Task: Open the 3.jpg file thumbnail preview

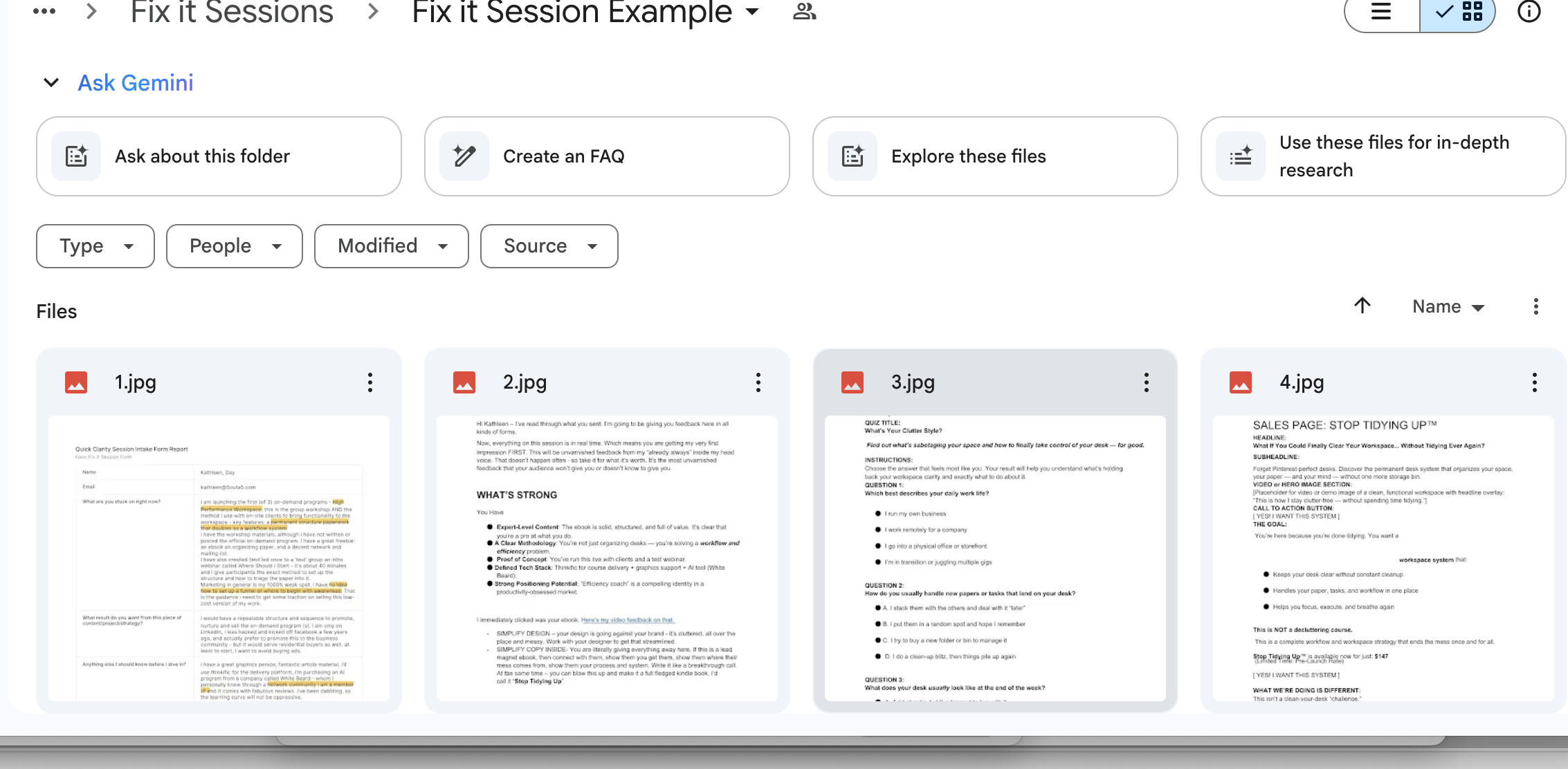Action: coord(995,557)
